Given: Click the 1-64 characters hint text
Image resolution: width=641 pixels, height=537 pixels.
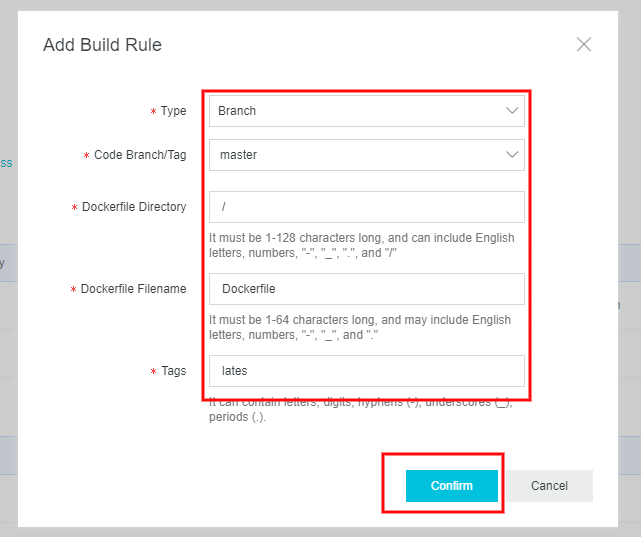Looking at the screenshot, I should pos(359,327).
